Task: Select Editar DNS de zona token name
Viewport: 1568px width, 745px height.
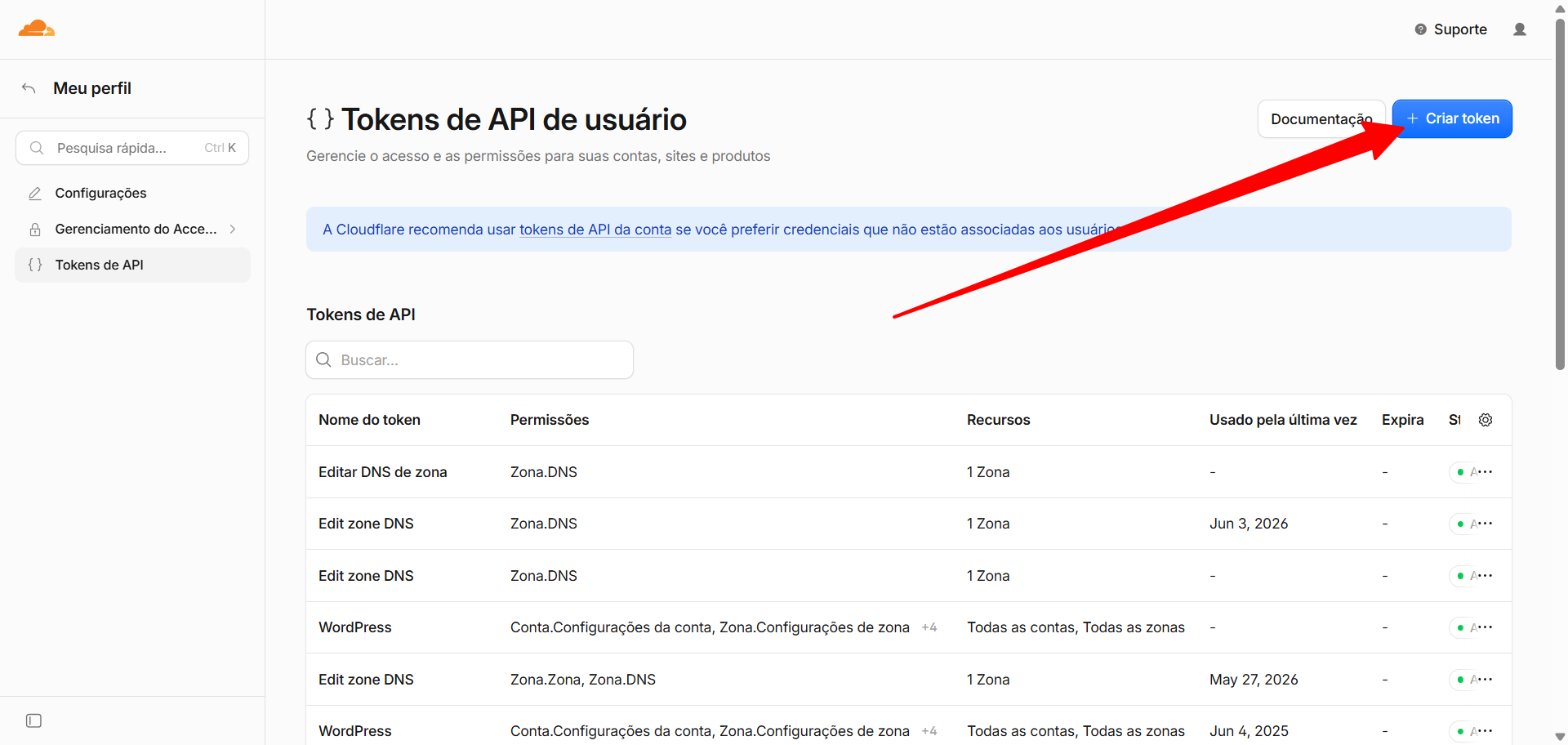Action: pos(383,472)
